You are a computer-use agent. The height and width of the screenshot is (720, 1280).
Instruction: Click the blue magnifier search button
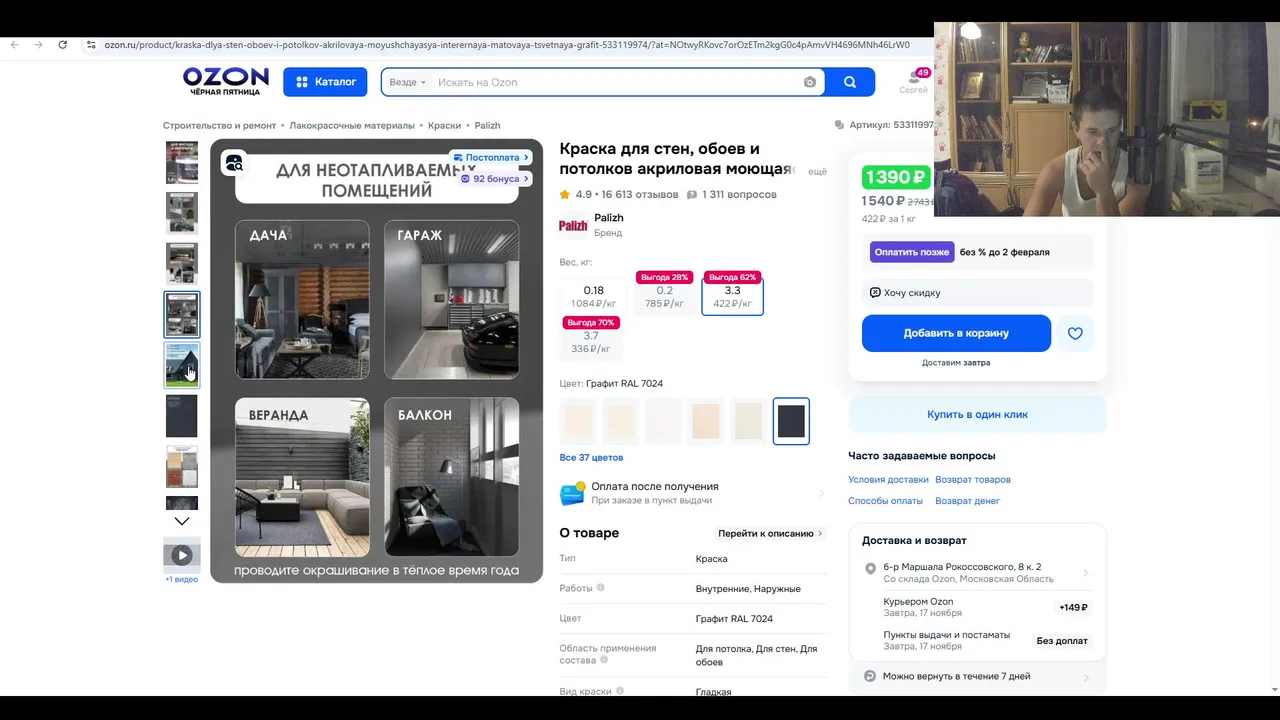850,82
